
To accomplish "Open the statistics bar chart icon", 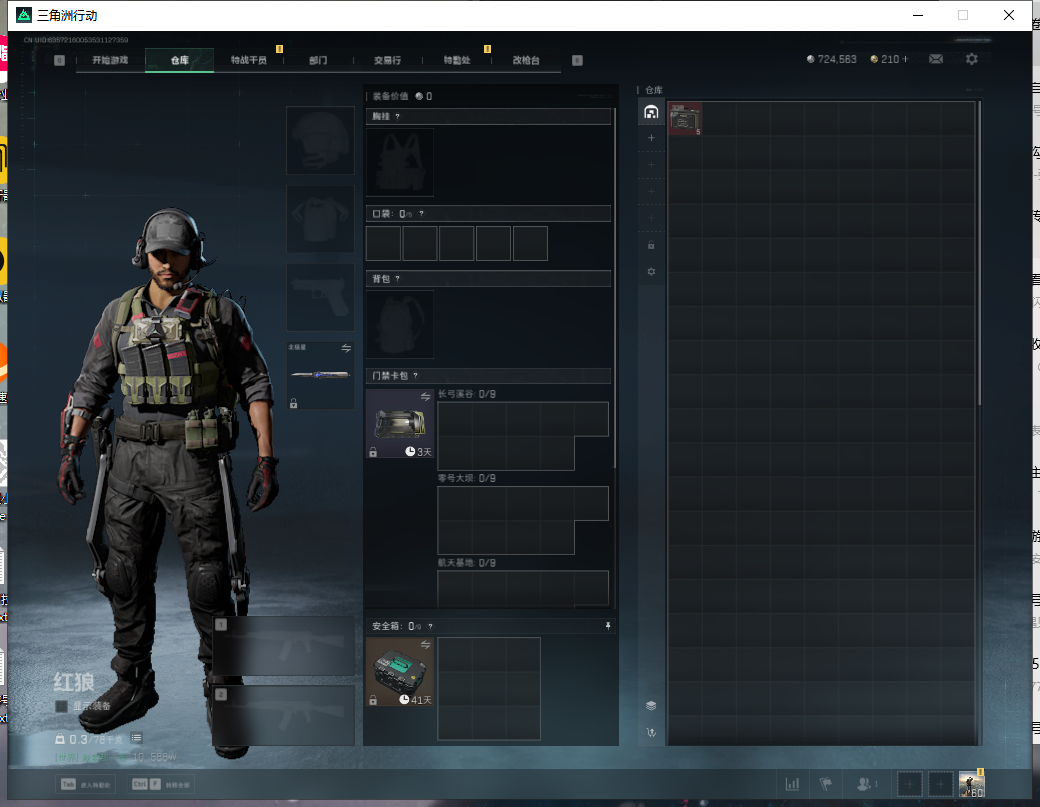I will 792,784.
